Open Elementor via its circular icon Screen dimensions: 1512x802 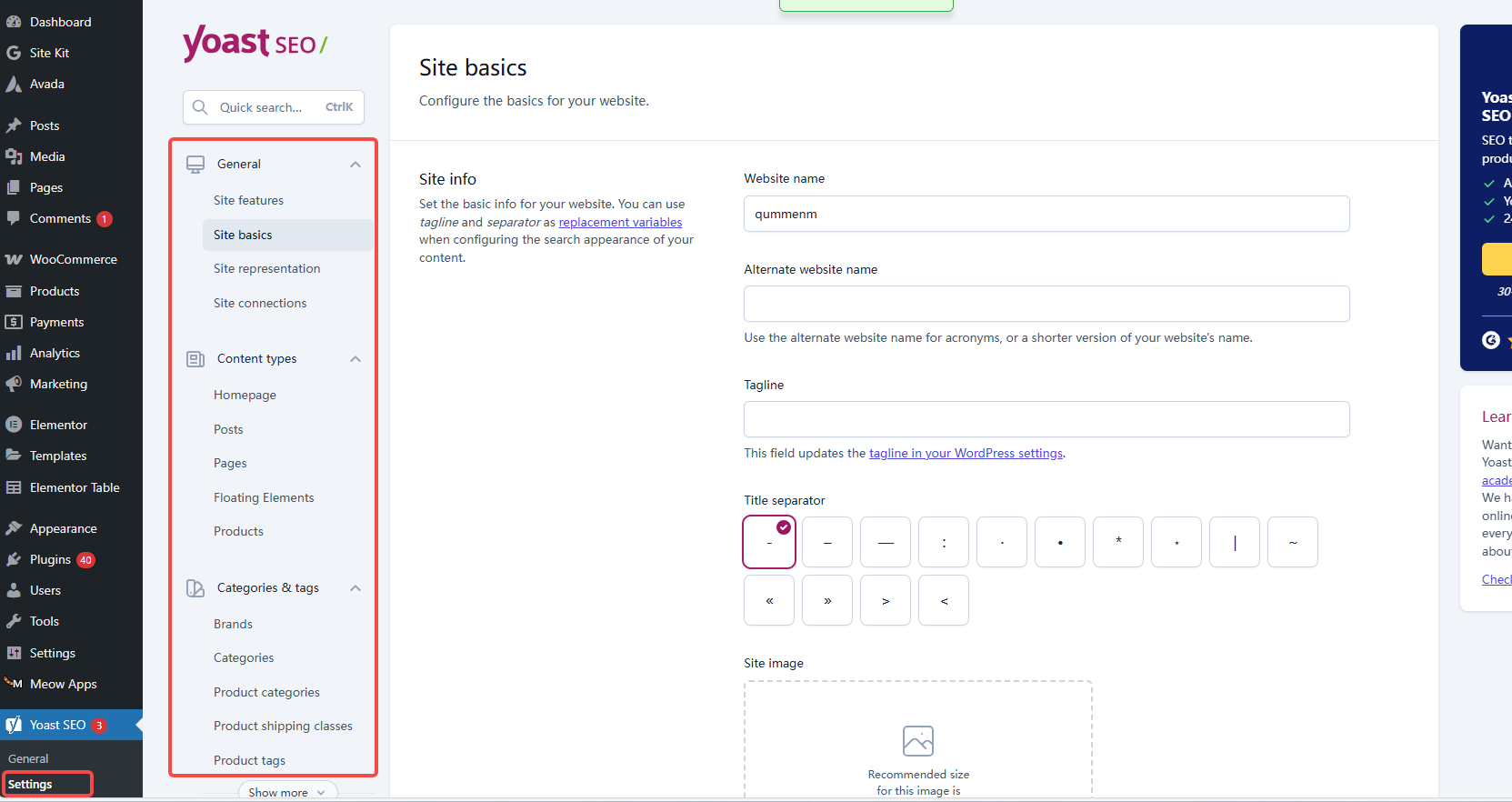(14, 425)
